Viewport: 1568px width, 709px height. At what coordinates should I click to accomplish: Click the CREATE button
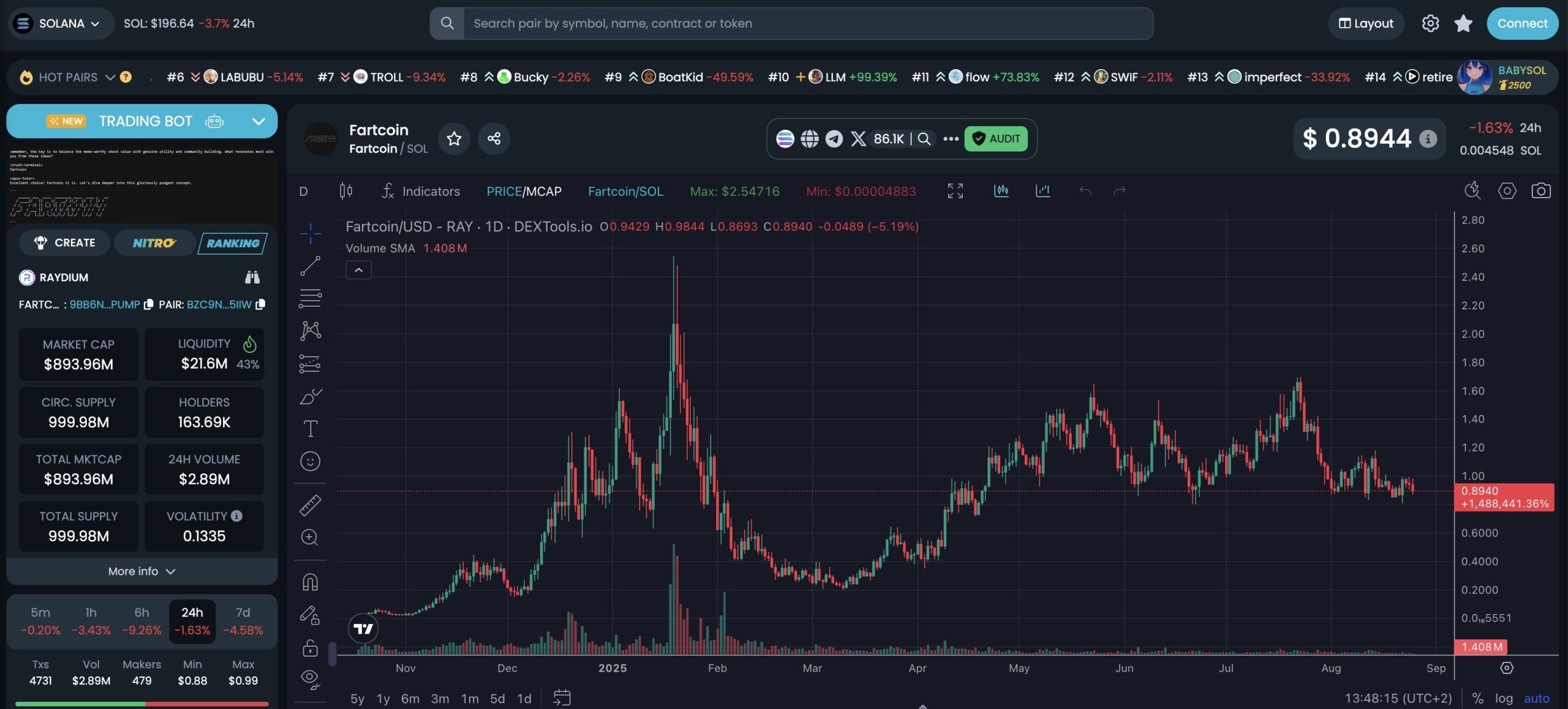(65, 243)
